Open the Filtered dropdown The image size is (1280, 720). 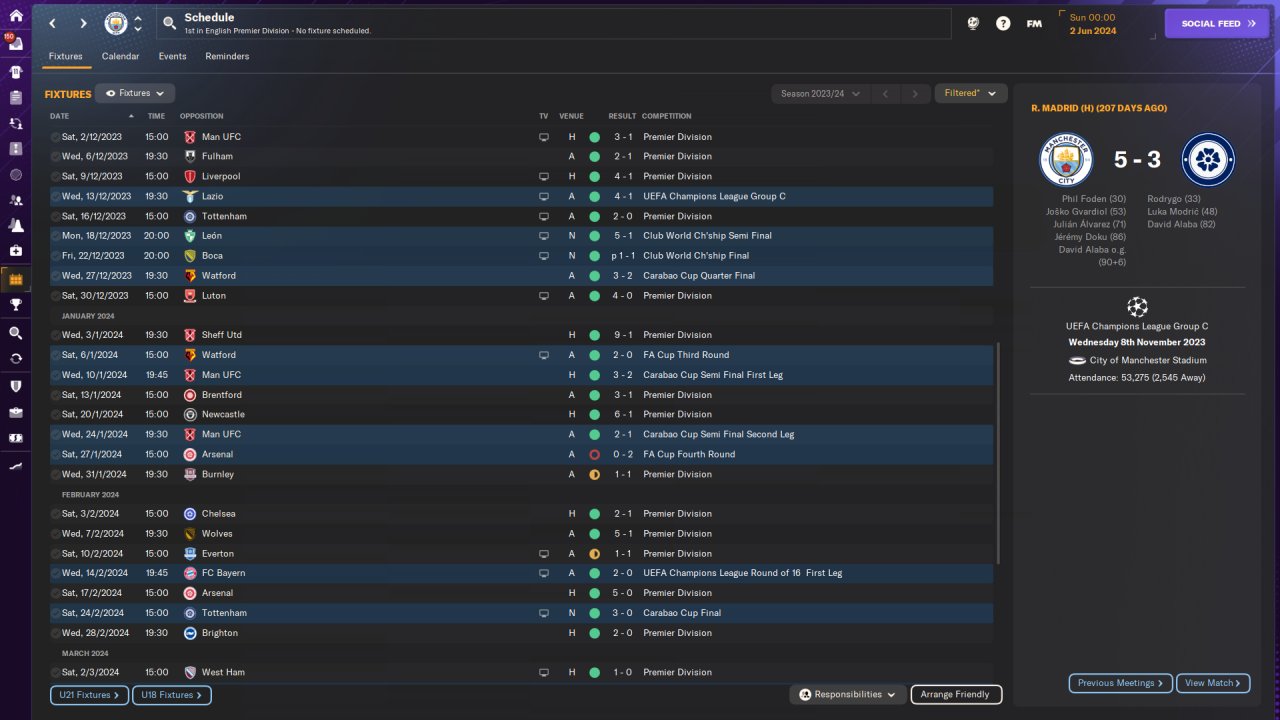pos(970,93)
